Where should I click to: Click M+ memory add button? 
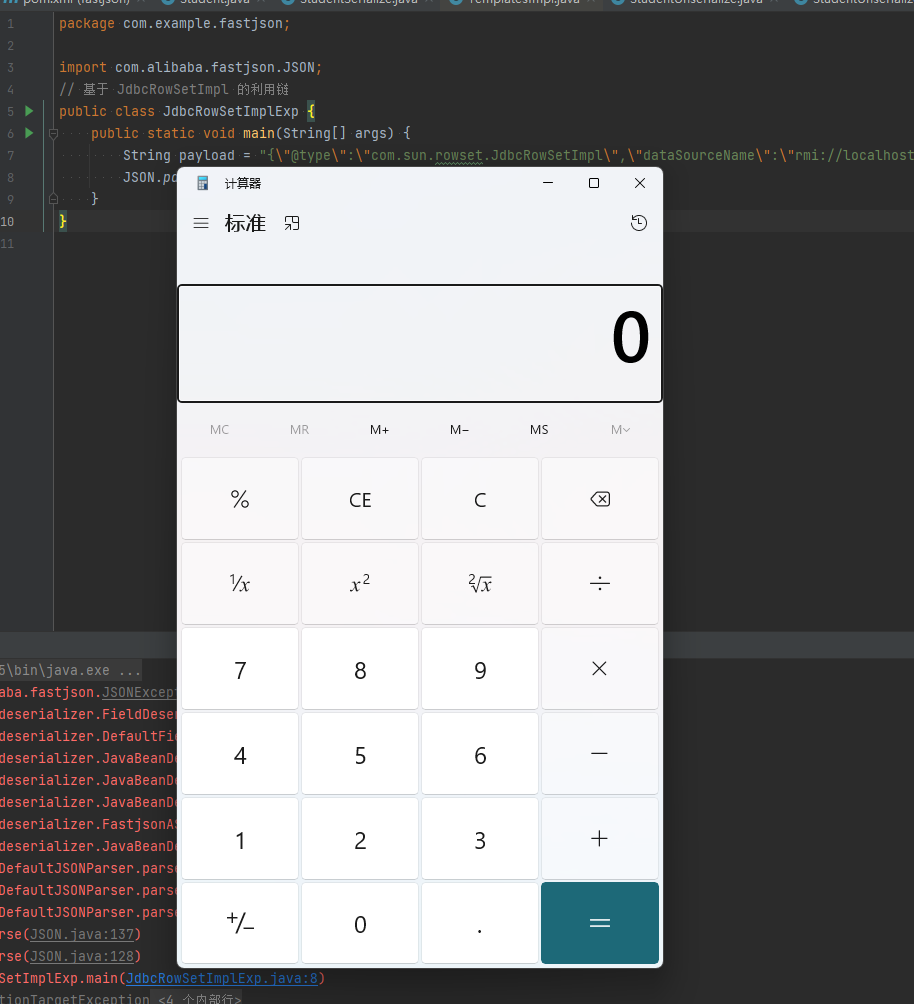point(379,430)
